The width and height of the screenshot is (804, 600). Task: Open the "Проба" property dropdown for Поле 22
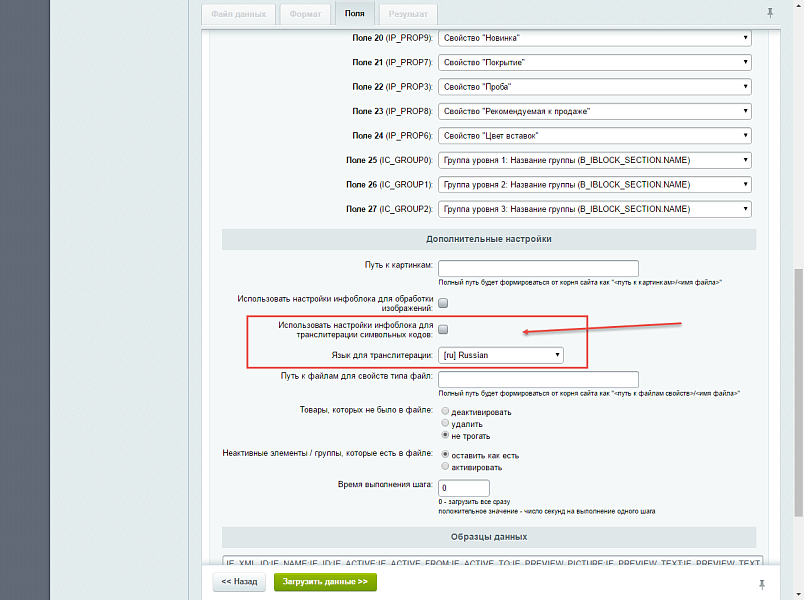pos(594,86)
